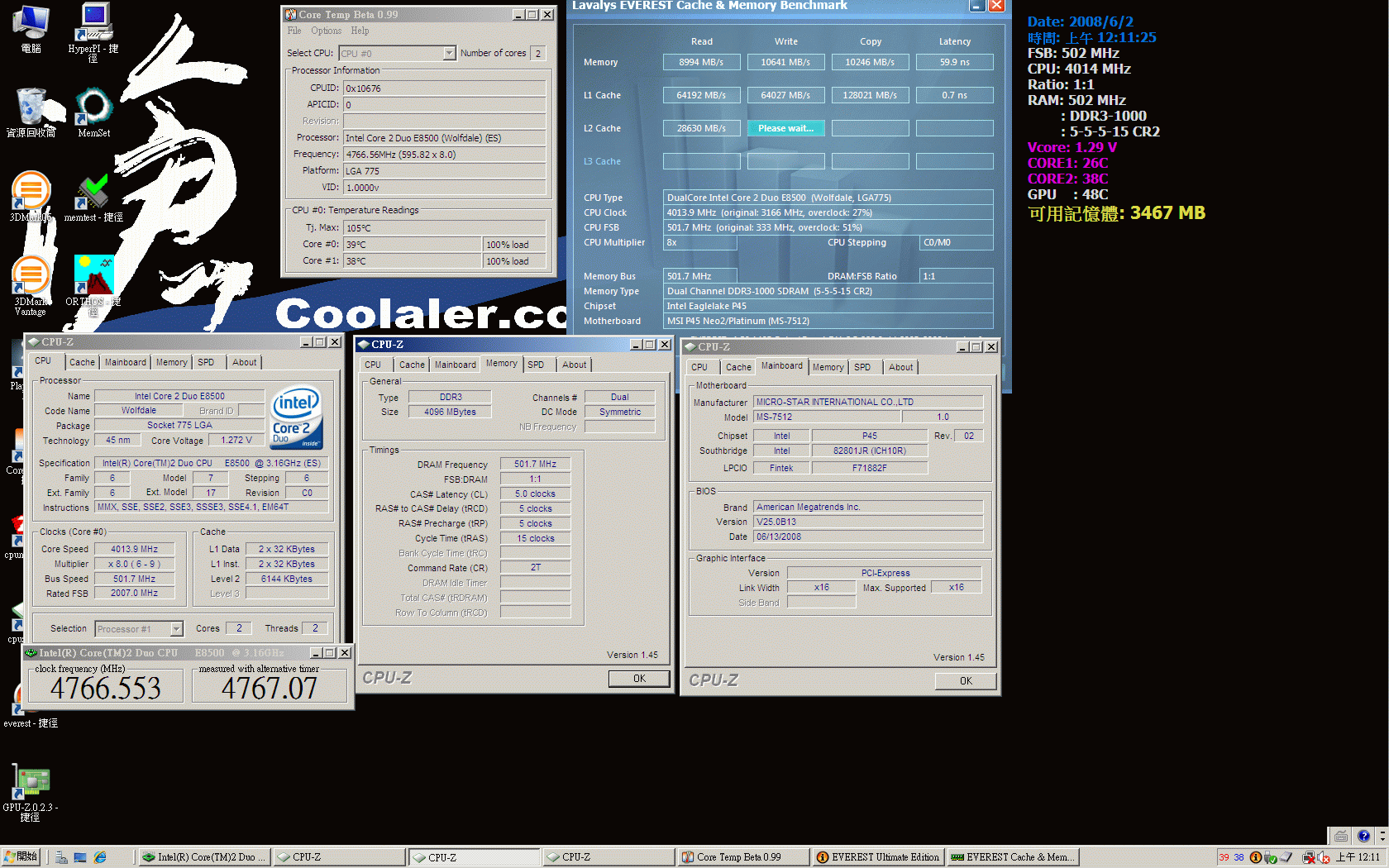Select CPU tab in CPU-Z Memory window
The image size is (1389, 868).
pyautogui.click(x=373, y=365)
